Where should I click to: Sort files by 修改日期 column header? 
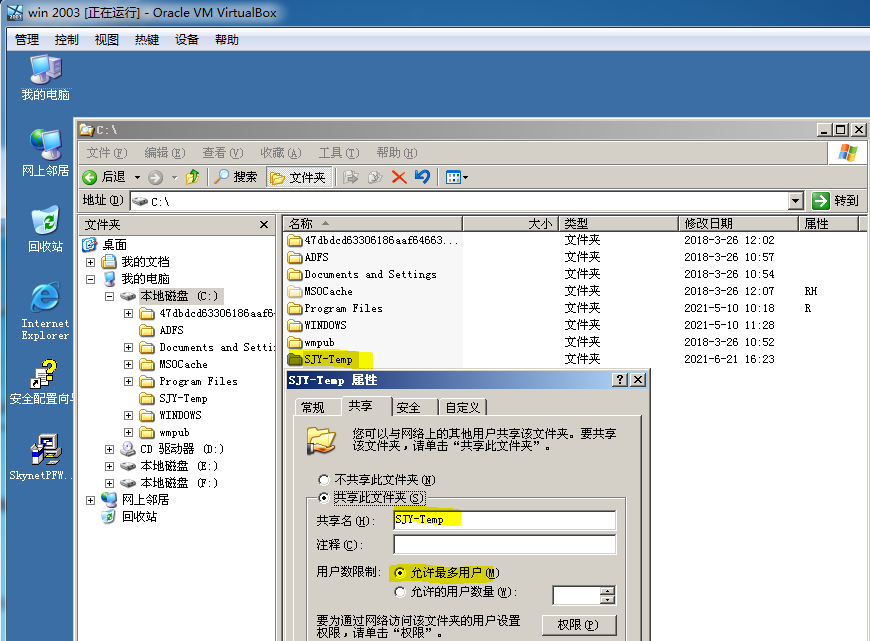pyautogui.click(x=737, y=224)
